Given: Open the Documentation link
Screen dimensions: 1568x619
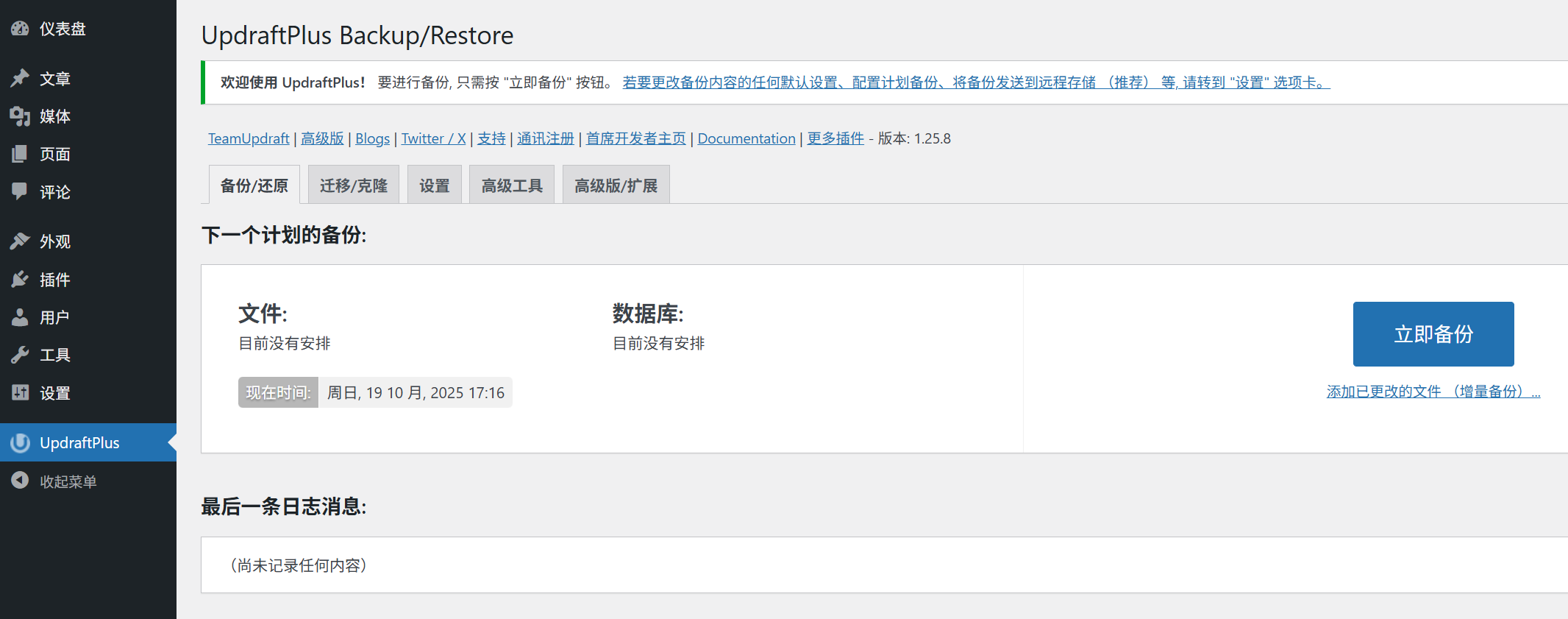Looking at the screenshot, I should [x=746, y=138].
